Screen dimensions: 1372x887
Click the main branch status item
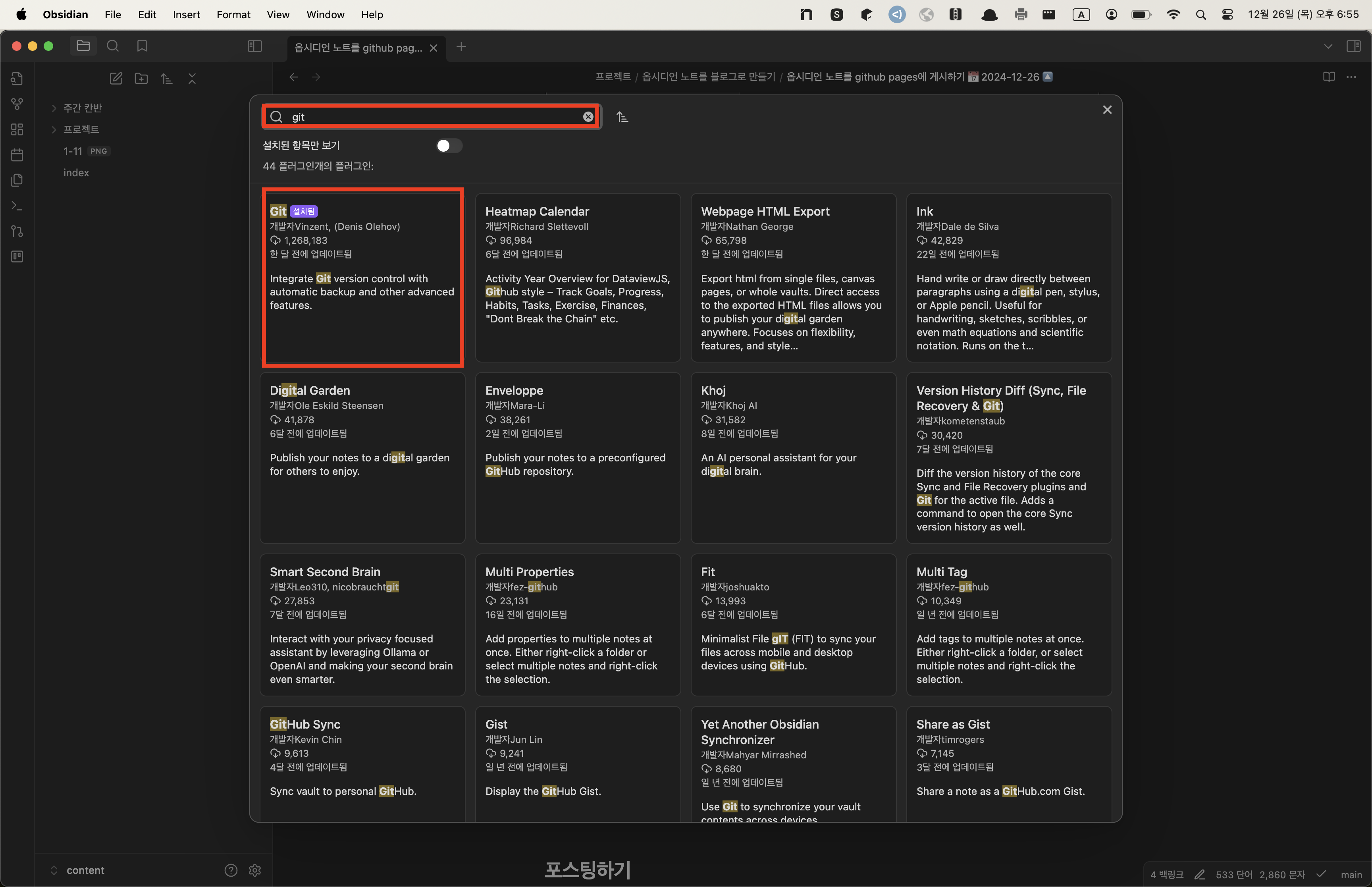click(x=1351, y=875)
